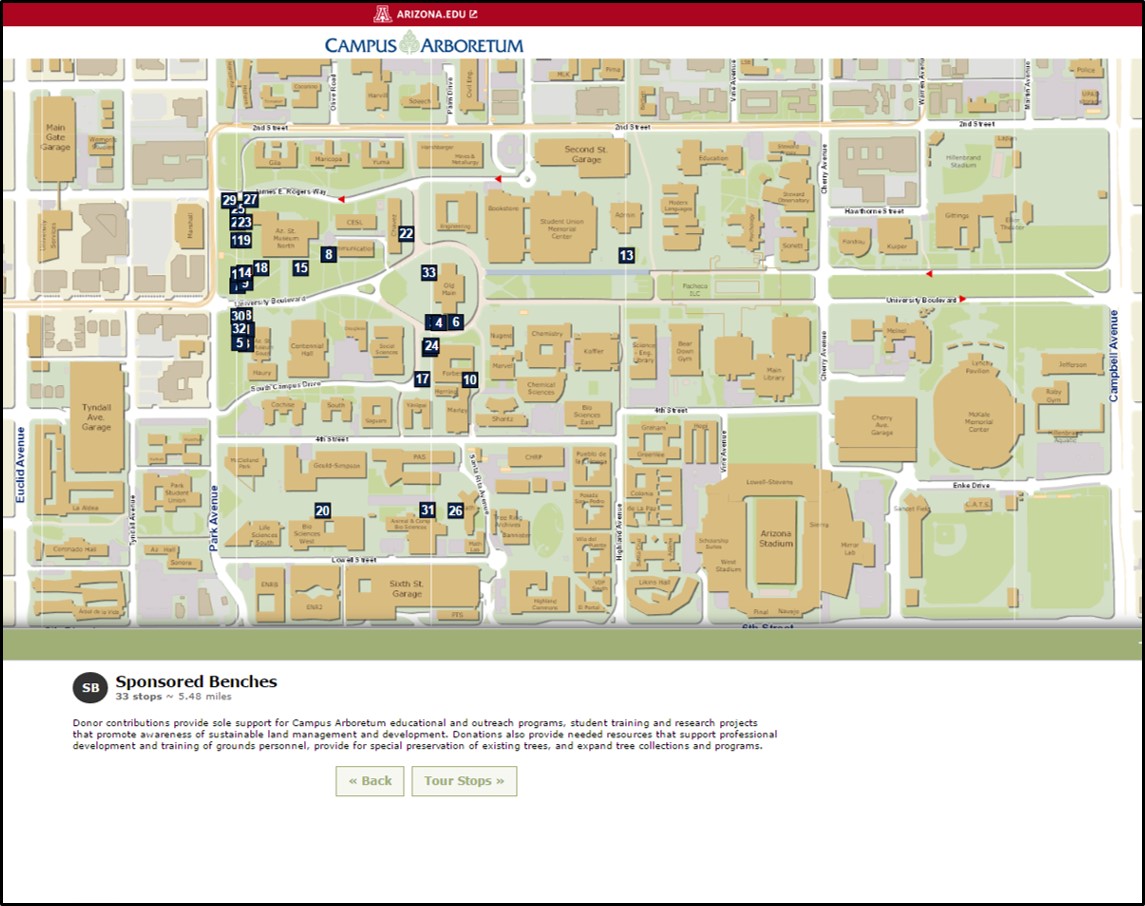Image resolution: width=1145 pixels, height=906 pixels.
Task: Click the Main Library building label
Action: [x=774, y=374]
